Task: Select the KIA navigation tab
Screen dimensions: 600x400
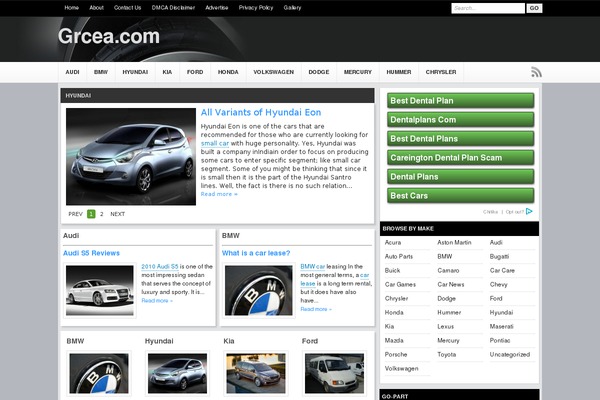Action: click(167, 72)
